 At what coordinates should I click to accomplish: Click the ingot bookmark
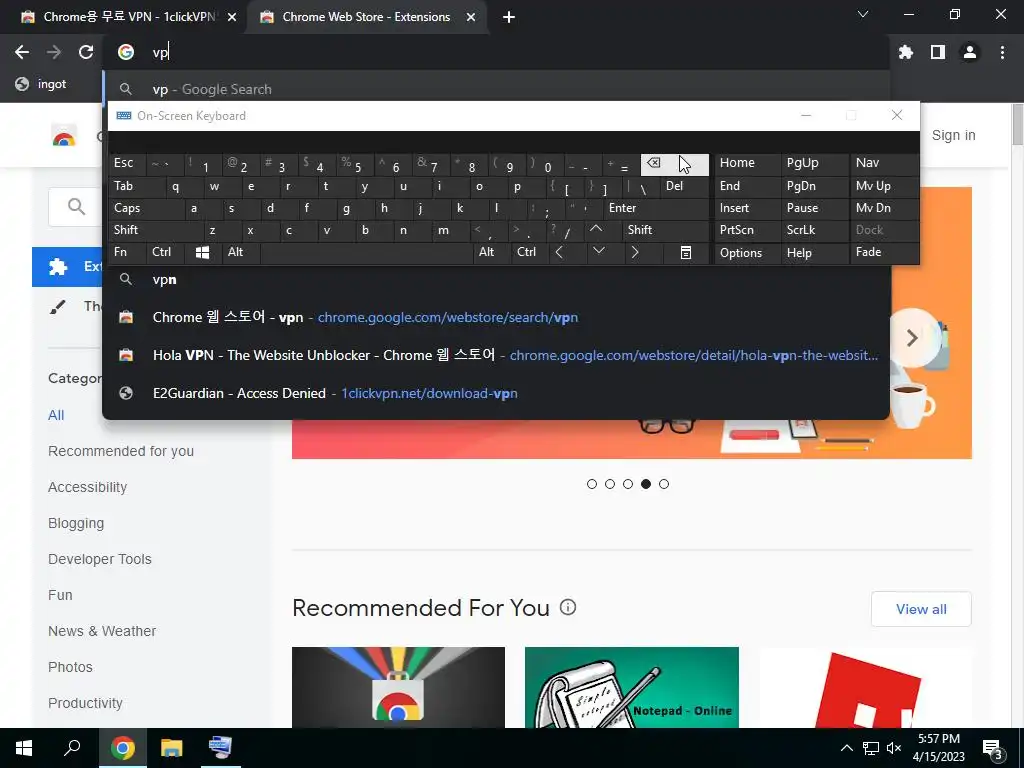(40, 84)
